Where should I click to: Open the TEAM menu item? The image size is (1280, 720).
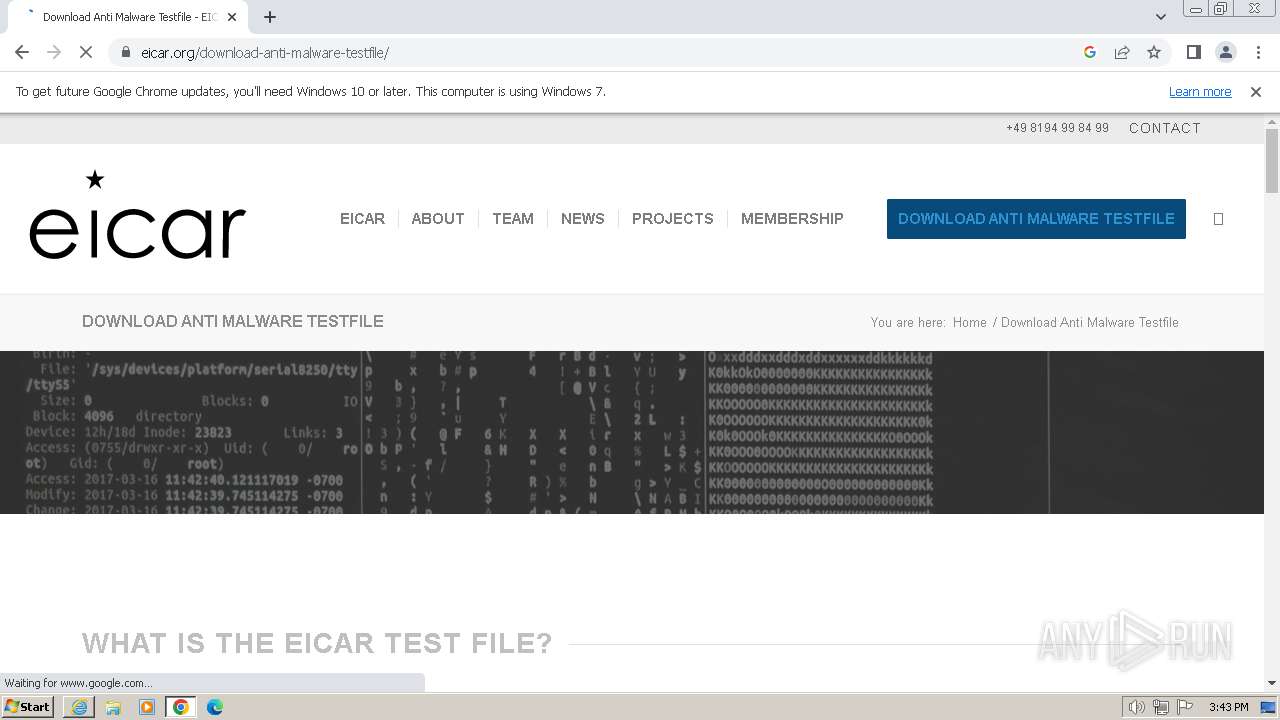(x=513, y=218)
